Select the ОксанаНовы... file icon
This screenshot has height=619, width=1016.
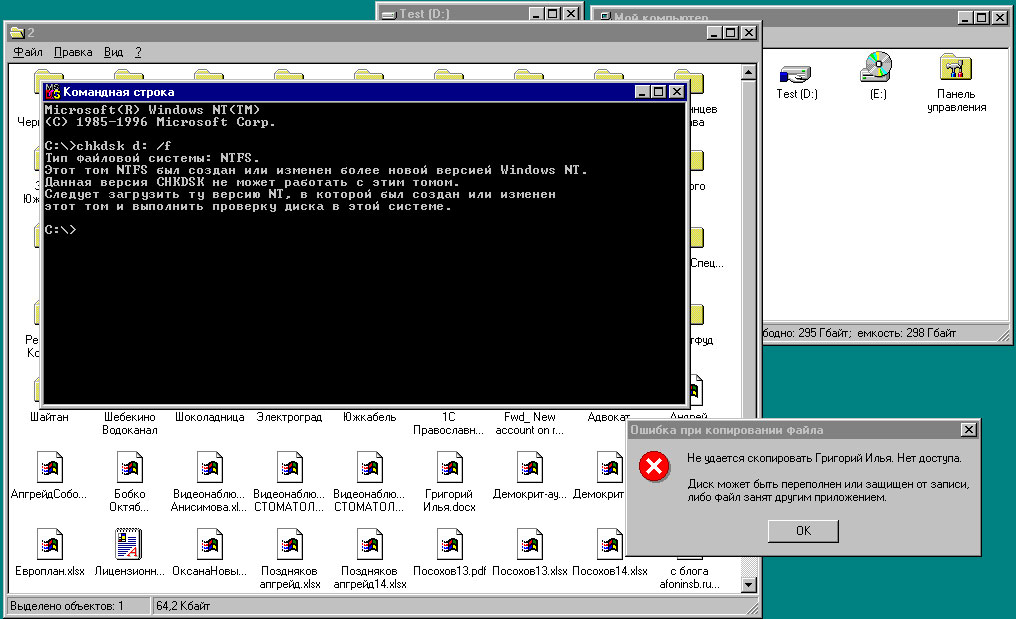click(209, 545)
